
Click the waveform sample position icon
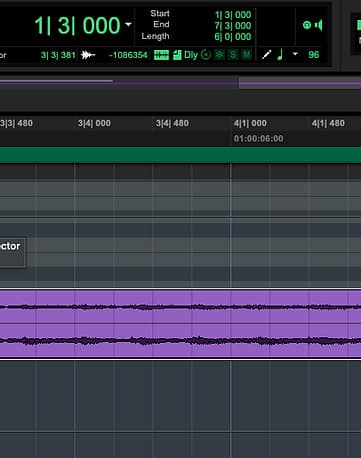[88, 55]
